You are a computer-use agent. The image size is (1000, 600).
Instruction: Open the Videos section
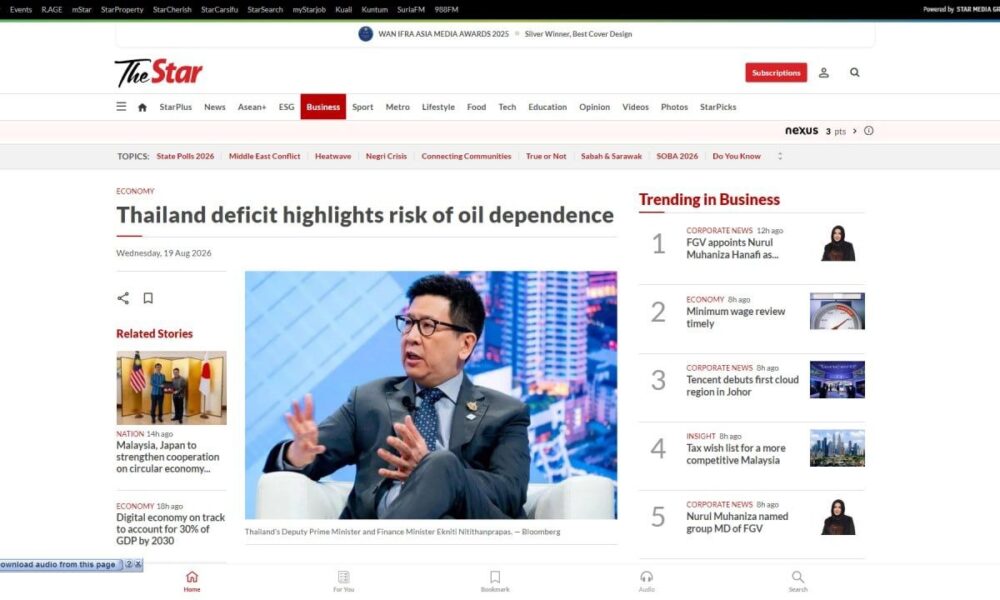tap(635, 107)
